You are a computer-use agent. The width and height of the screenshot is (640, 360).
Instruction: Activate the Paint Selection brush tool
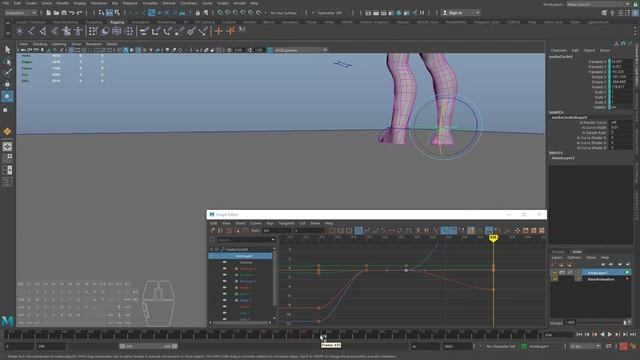pyautogui.click(x=7, y=73)
